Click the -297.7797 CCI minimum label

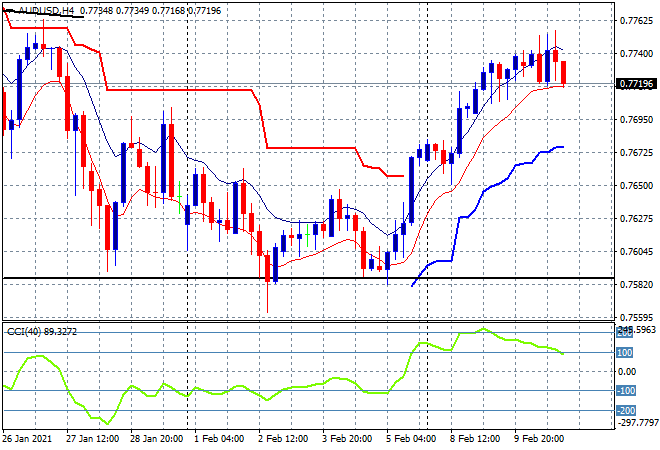pyautogui.click(x=637, y=423)
